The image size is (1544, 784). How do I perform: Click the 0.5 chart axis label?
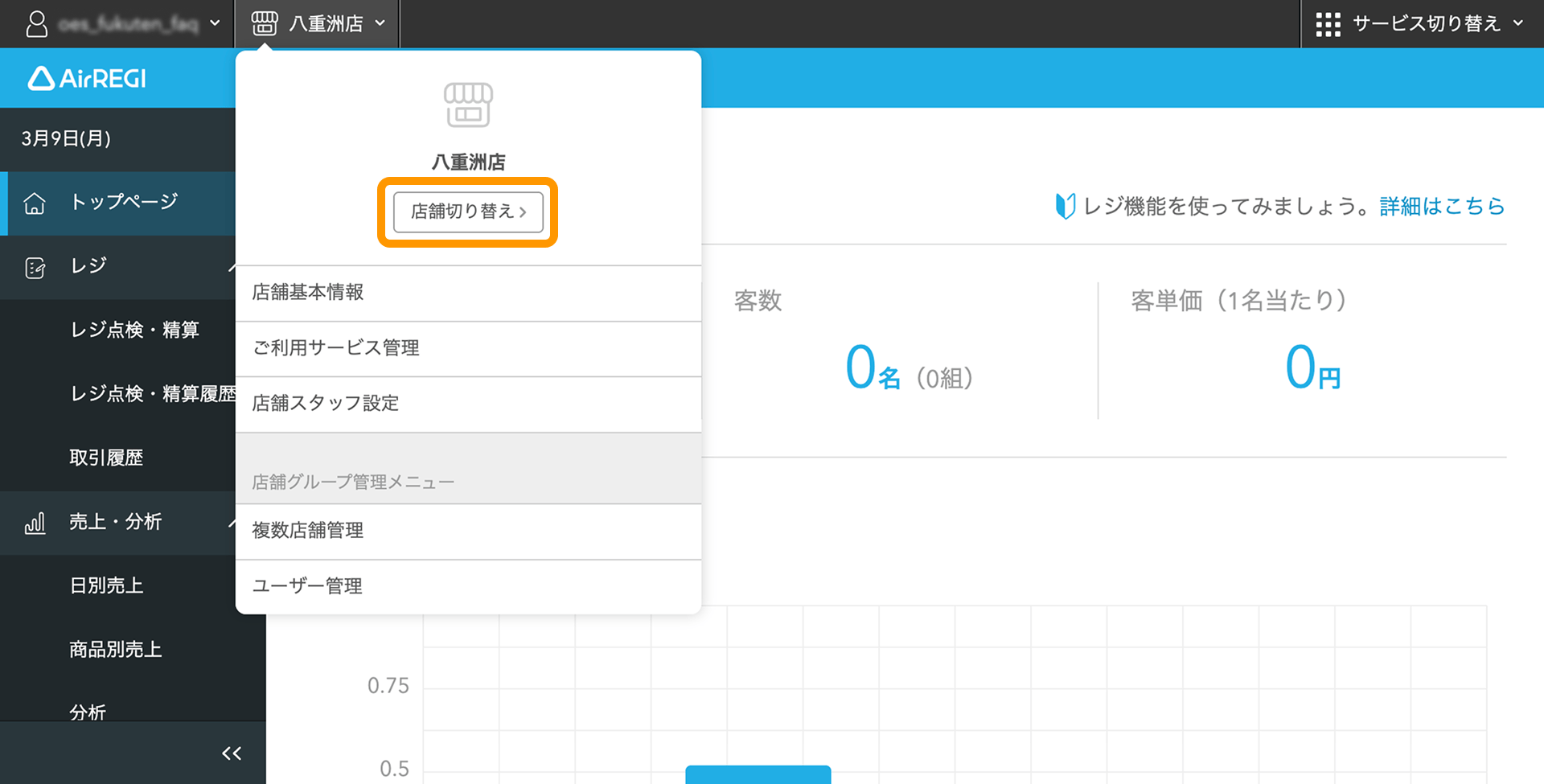click(394, 769)
